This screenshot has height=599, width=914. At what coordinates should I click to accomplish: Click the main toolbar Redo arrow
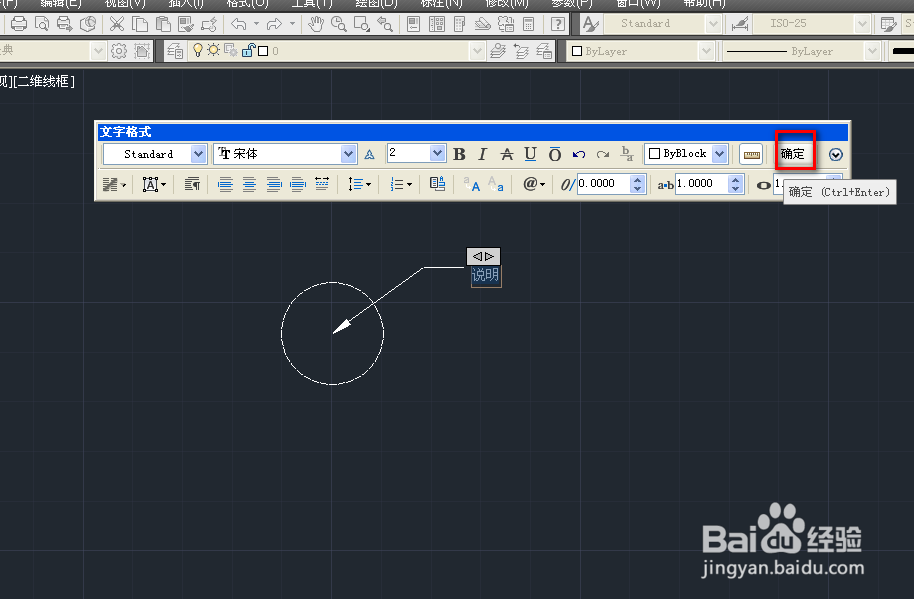tap(274, 24)
